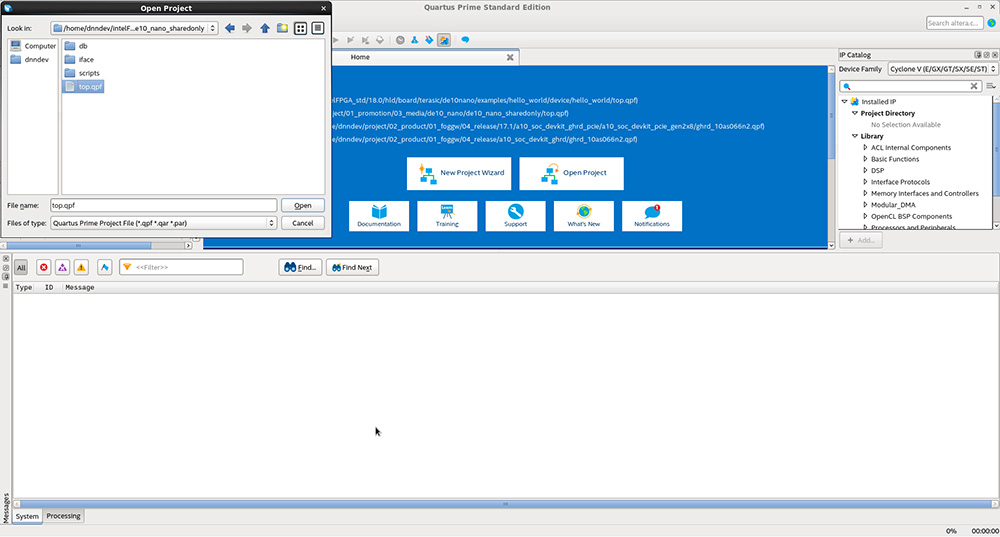Select Computer in dialog sidebar
The width and height of the screenshot is (1000, 537).
click(x=33, y=46)
